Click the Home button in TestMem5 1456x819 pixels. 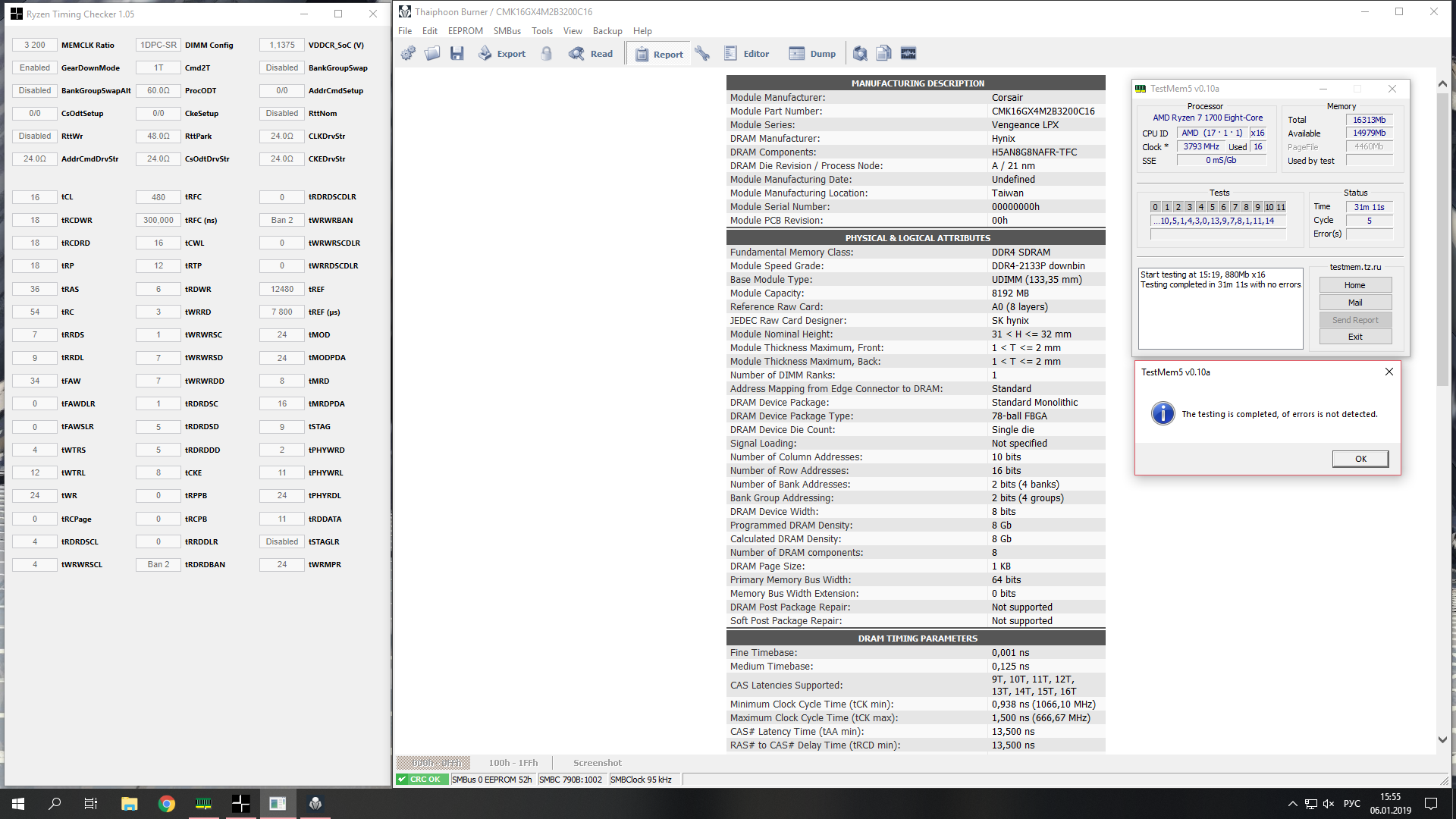click(1354, 285)
